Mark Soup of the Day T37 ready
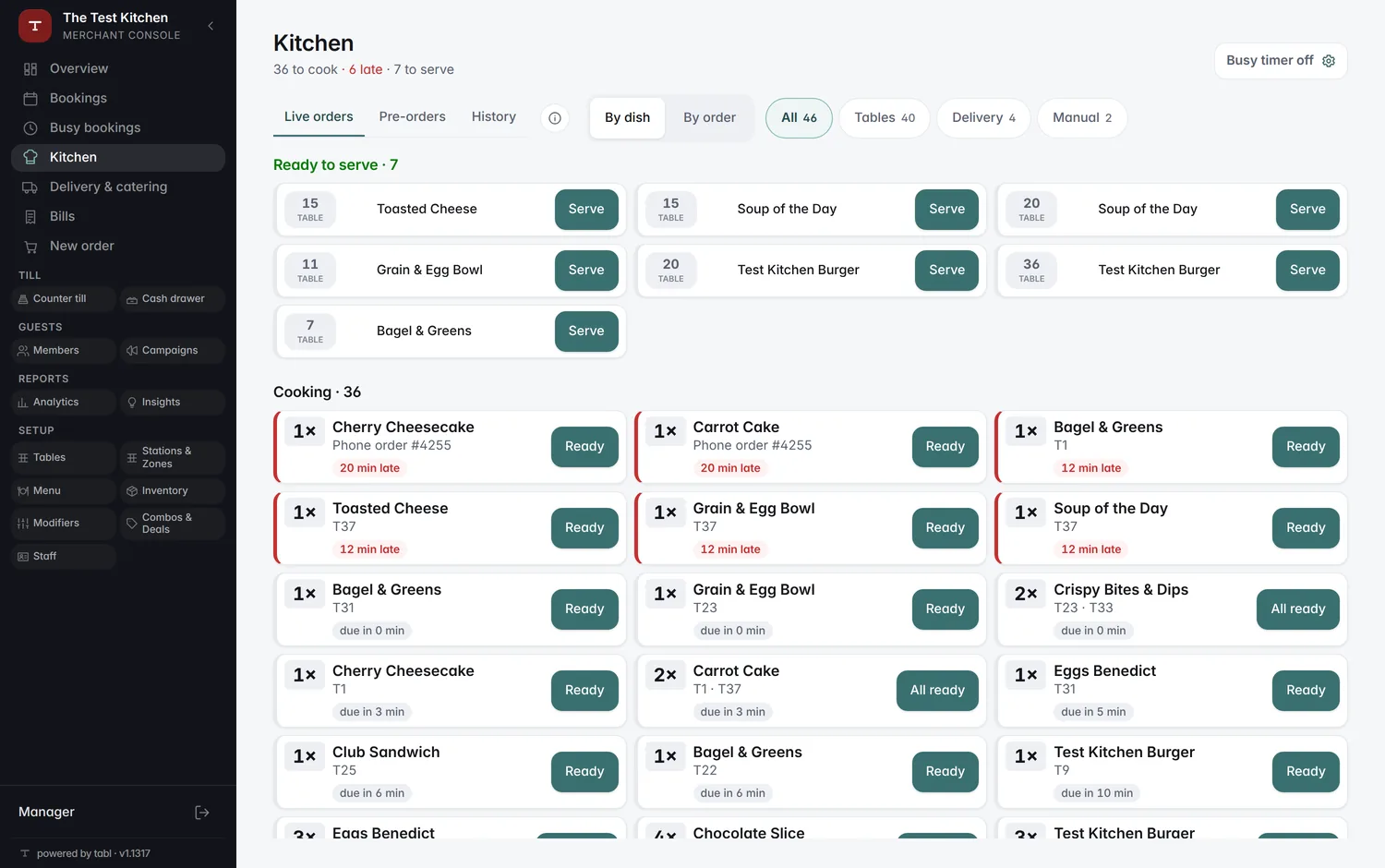This screenshot has height=868, width=1385. tap(1306, 528)
